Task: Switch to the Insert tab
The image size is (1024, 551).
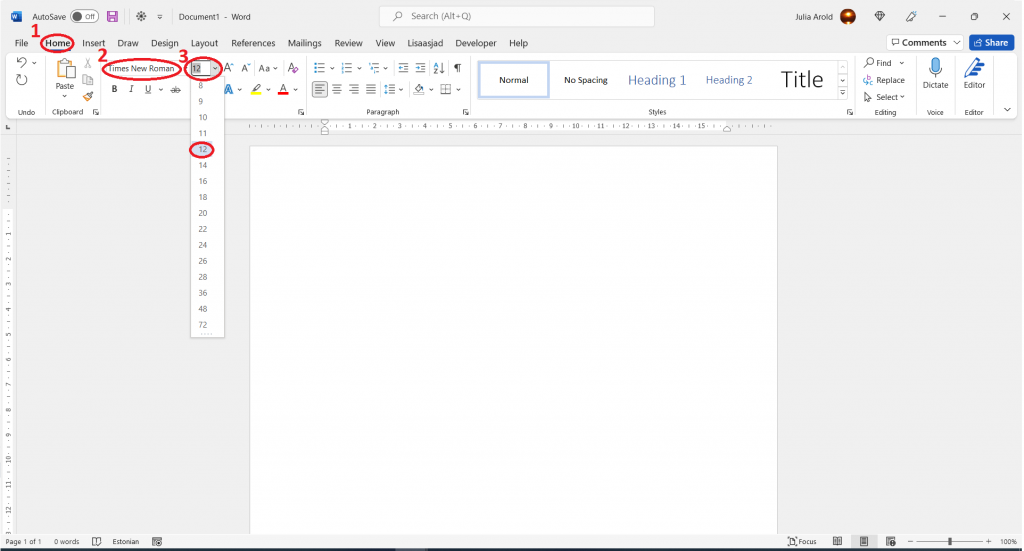Action: (93, 43)
